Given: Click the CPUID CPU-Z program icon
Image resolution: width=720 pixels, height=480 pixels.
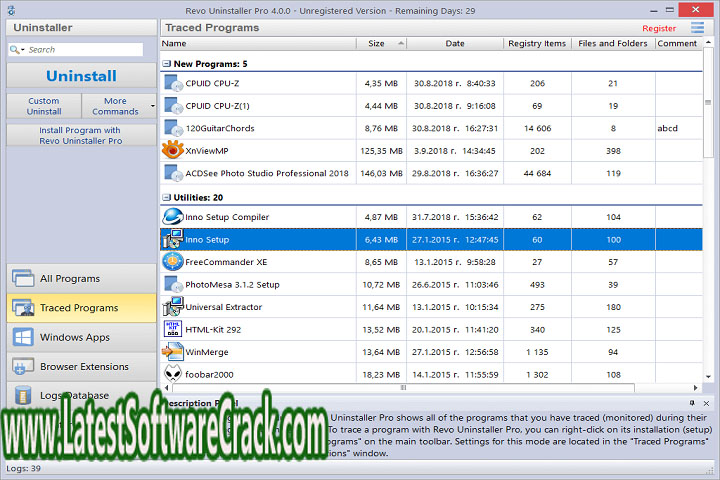Looking at the screenshot, I should (x=174, y=83).
